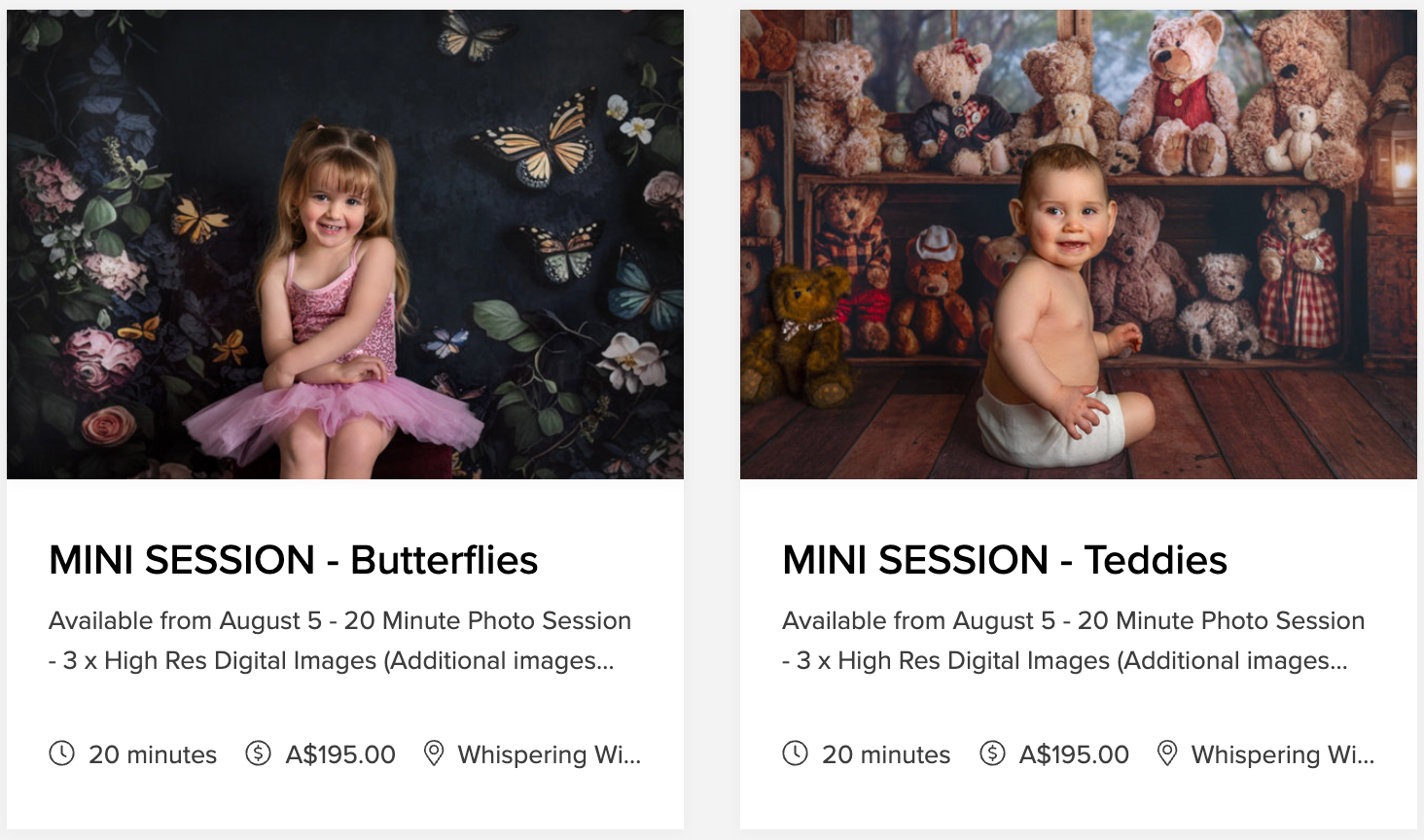
Task: Open the MINI SESSION - Teddies title
Action: coord(1005,560)
